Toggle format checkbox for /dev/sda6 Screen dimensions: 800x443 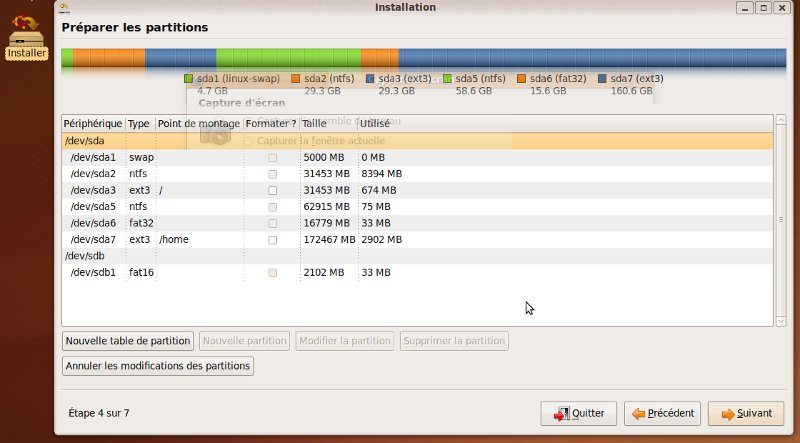tap(272, 223)
